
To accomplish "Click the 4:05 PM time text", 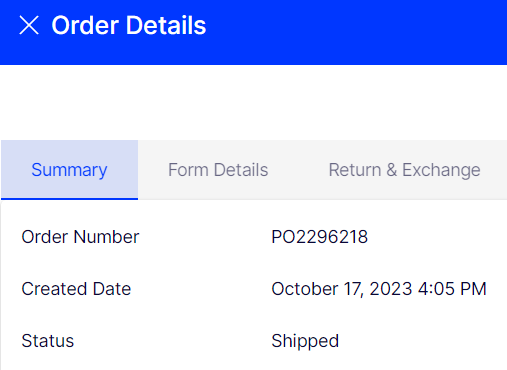I will (x=452, y=289).
